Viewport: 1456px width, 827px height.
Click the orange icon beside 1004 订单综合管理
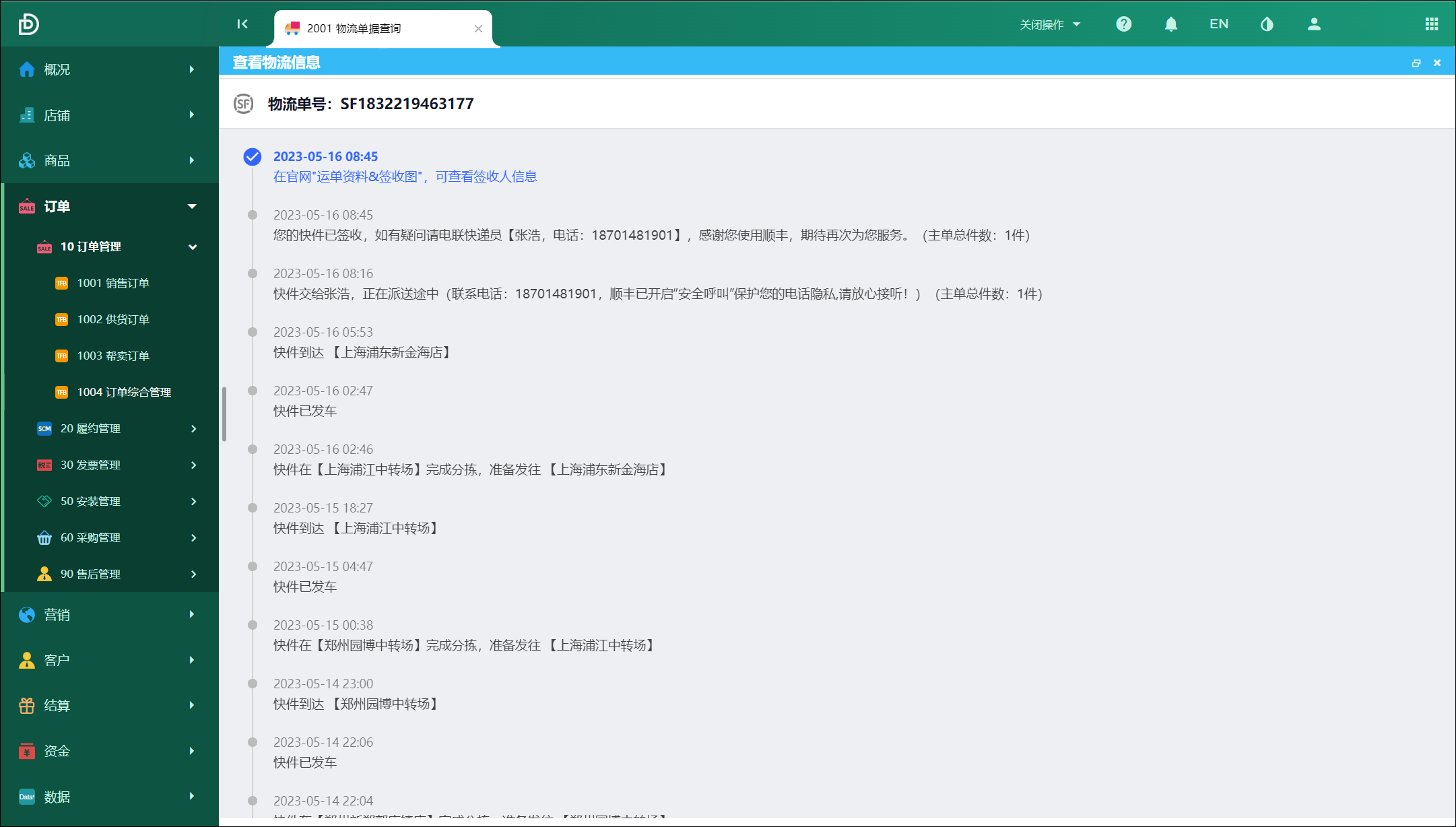click(61, 392)
